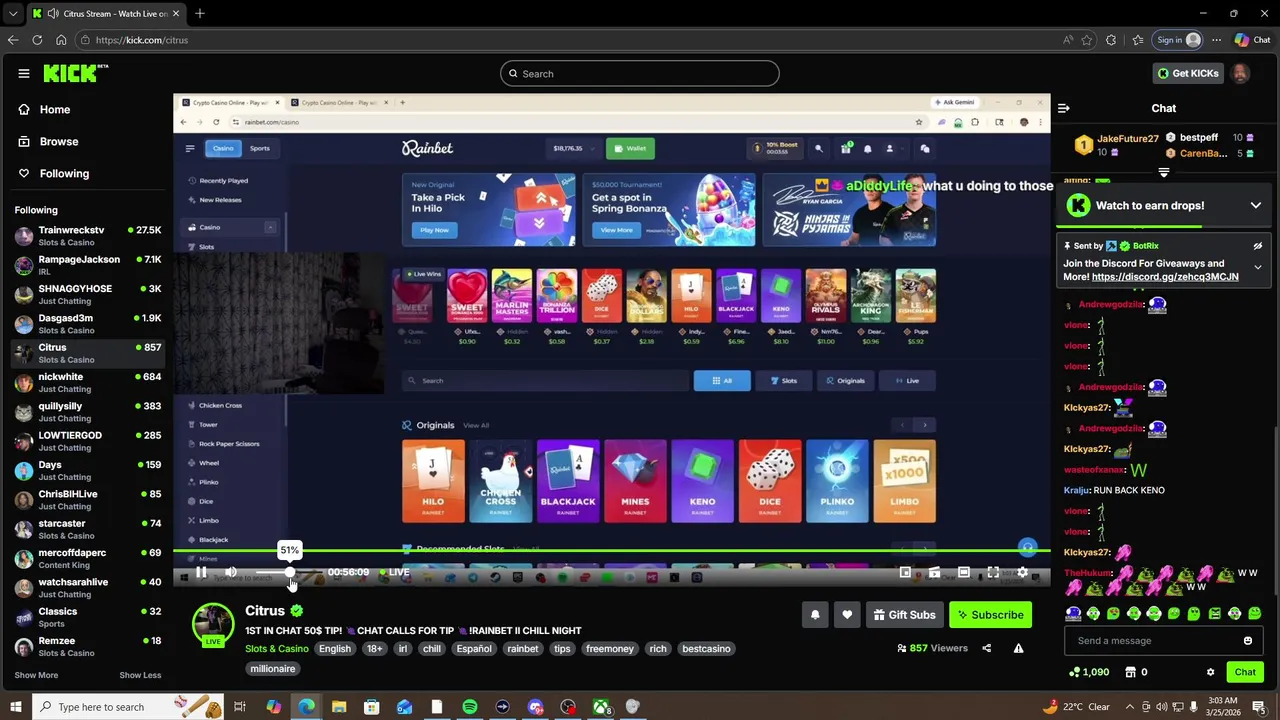Select the bestcasino tag

click(706, 648)
